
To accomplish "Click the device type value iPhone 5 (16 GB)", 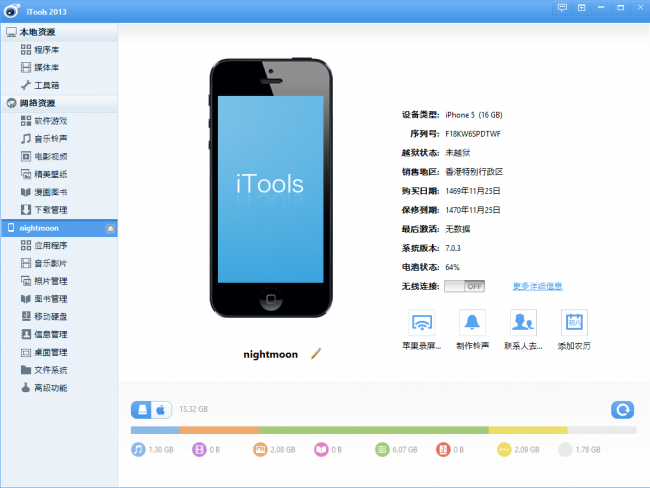I will point(474,115).
